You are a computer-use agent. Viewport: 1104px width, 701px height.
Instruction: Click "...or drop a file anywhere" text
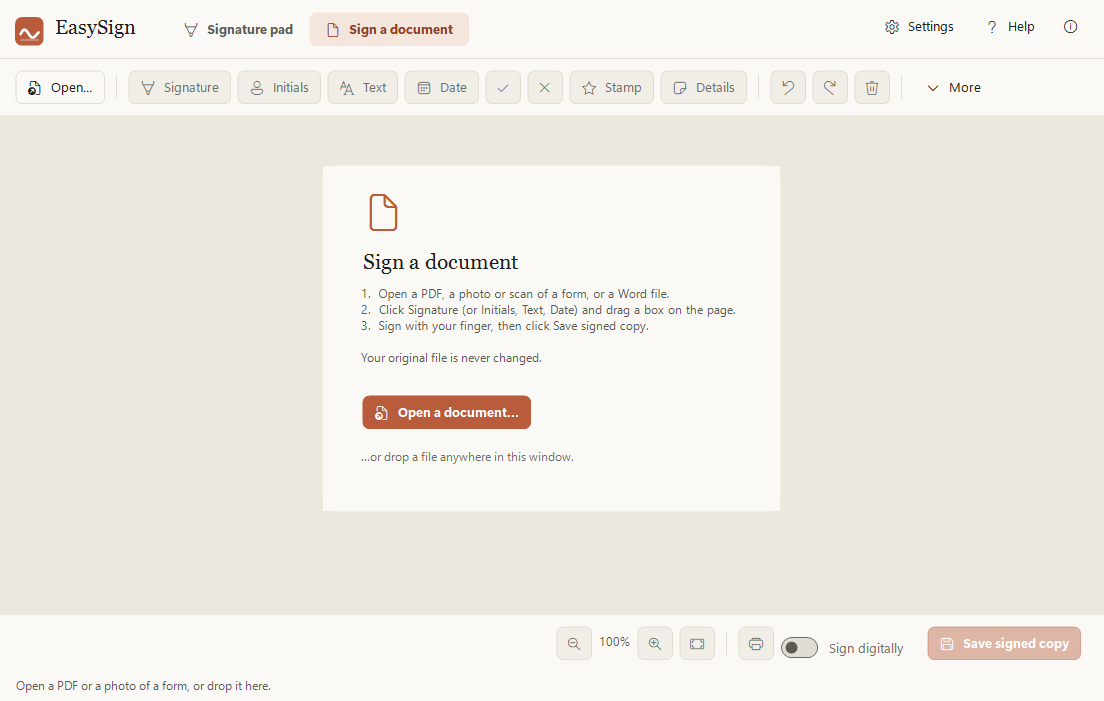(x=468, y=457)
